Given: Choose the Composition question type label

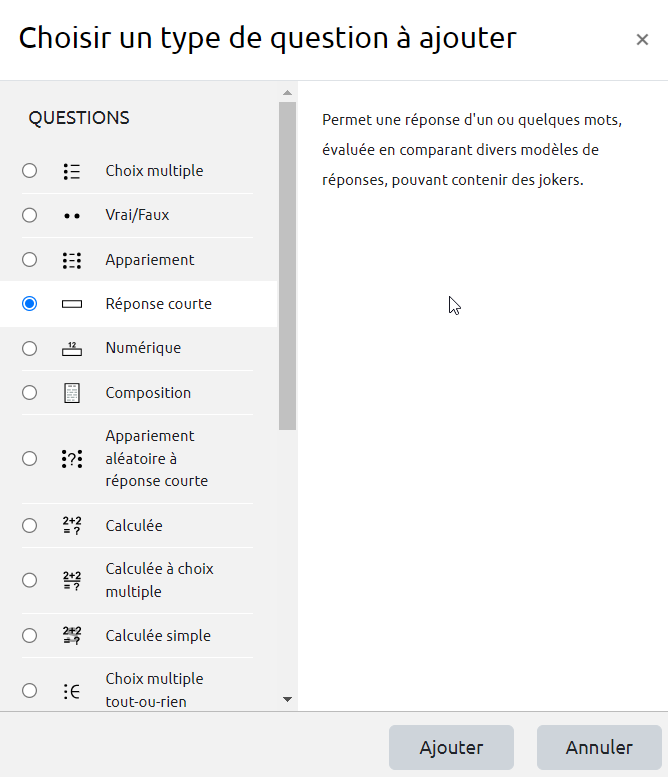Looking at the screenshot, I should [148, 393].
